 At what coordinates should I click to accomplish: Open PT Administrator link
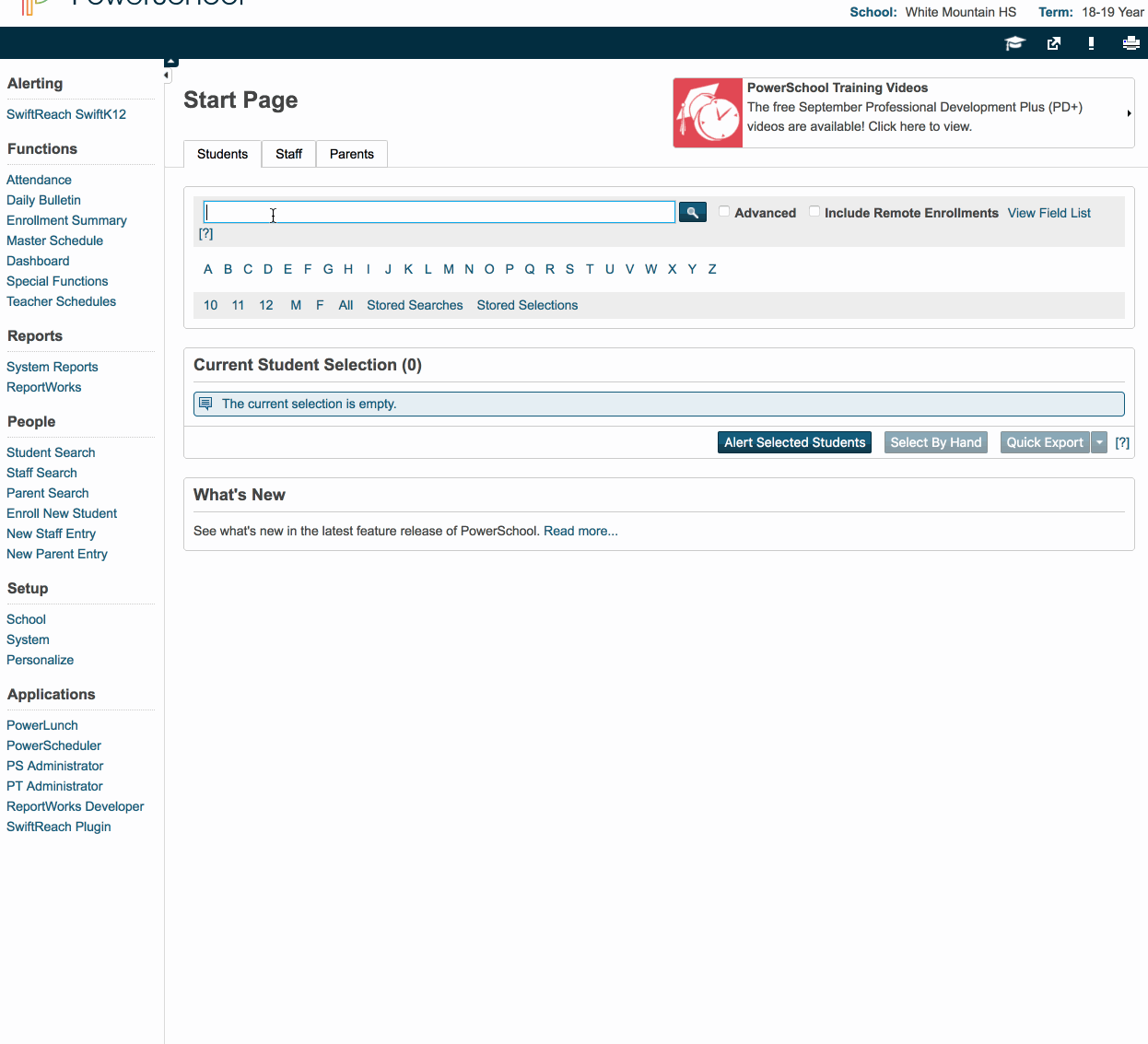(54, 786)
